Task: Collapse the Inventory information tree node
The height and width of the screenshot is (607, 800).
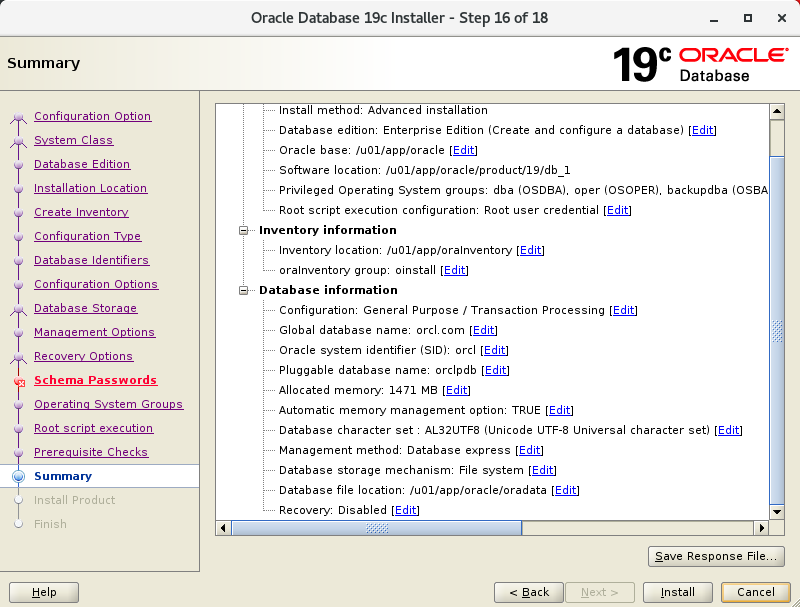Action: (243, 231)
